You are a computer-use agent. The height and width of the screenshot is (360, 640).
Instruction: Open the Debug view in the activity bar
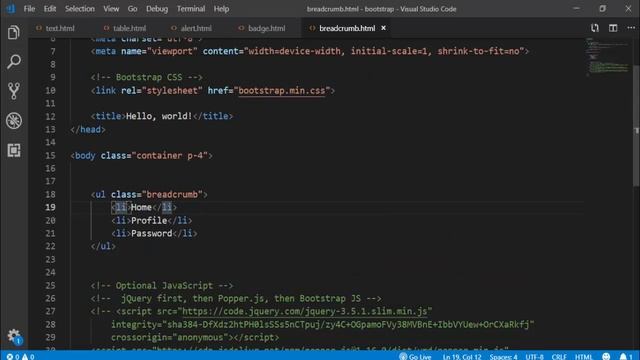(13, 121)
